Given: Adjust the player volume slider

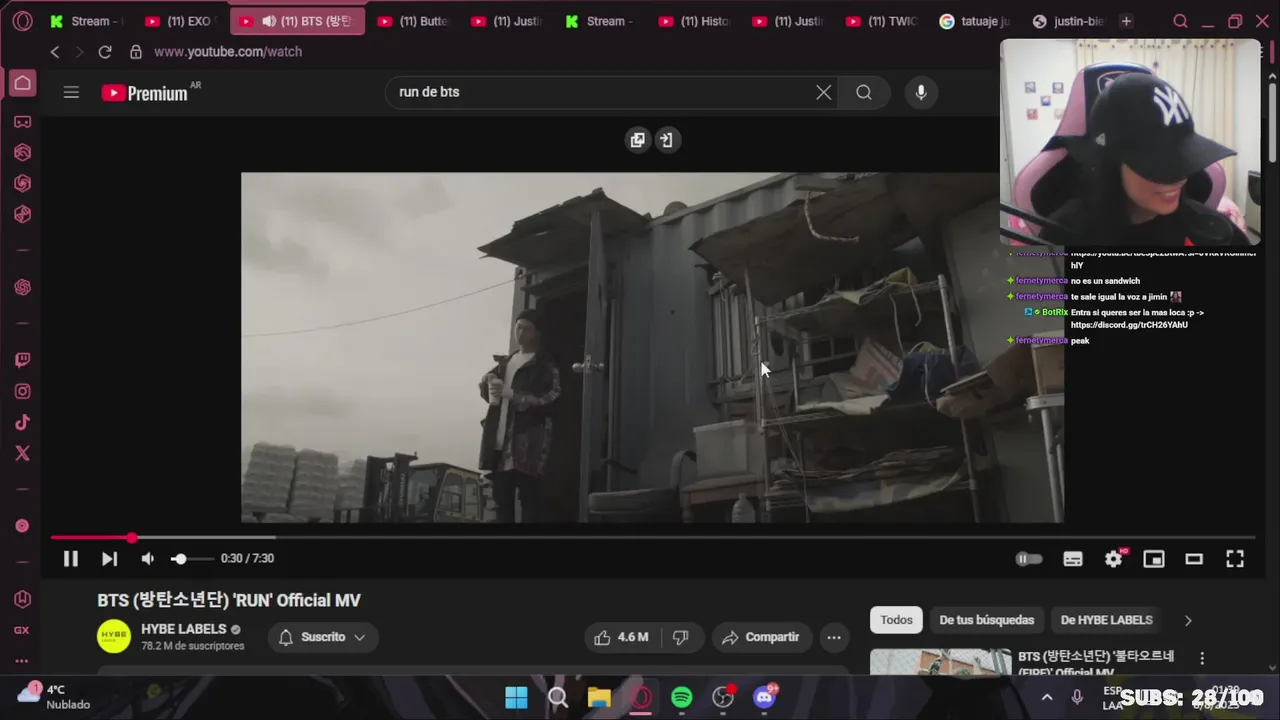Looking at the screenshot, I should [190, 559].
